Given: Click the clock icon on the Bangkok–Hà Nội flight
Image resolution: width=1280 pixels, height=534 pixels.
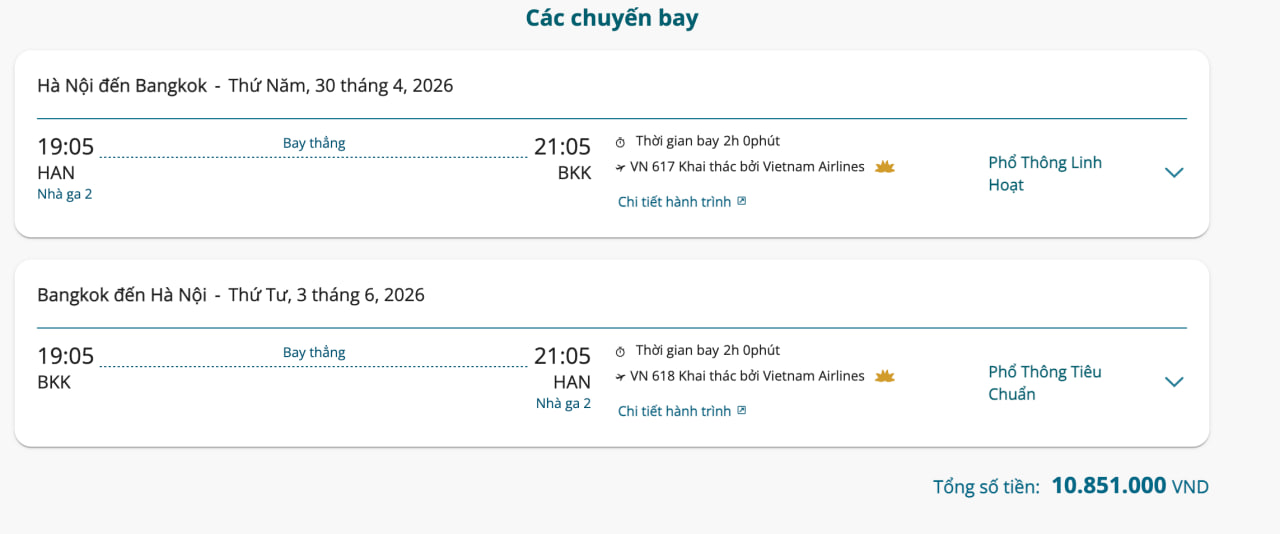Looking at the screenshot, I should pyautogui.click(x=620, y=352).
